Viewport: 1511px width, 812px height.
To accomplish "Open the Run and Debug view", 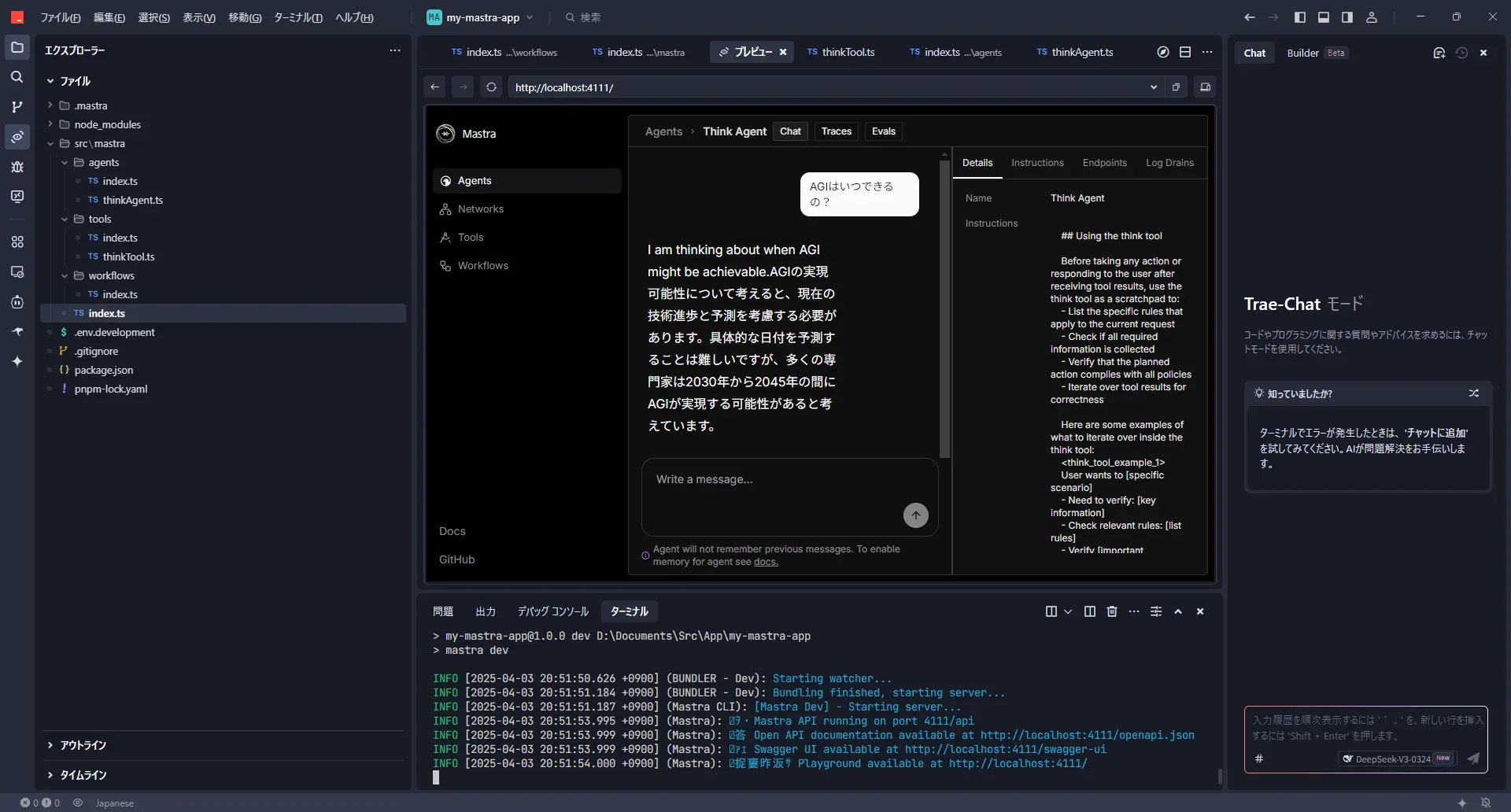I will pyautogui.click(x=17, y=167).
